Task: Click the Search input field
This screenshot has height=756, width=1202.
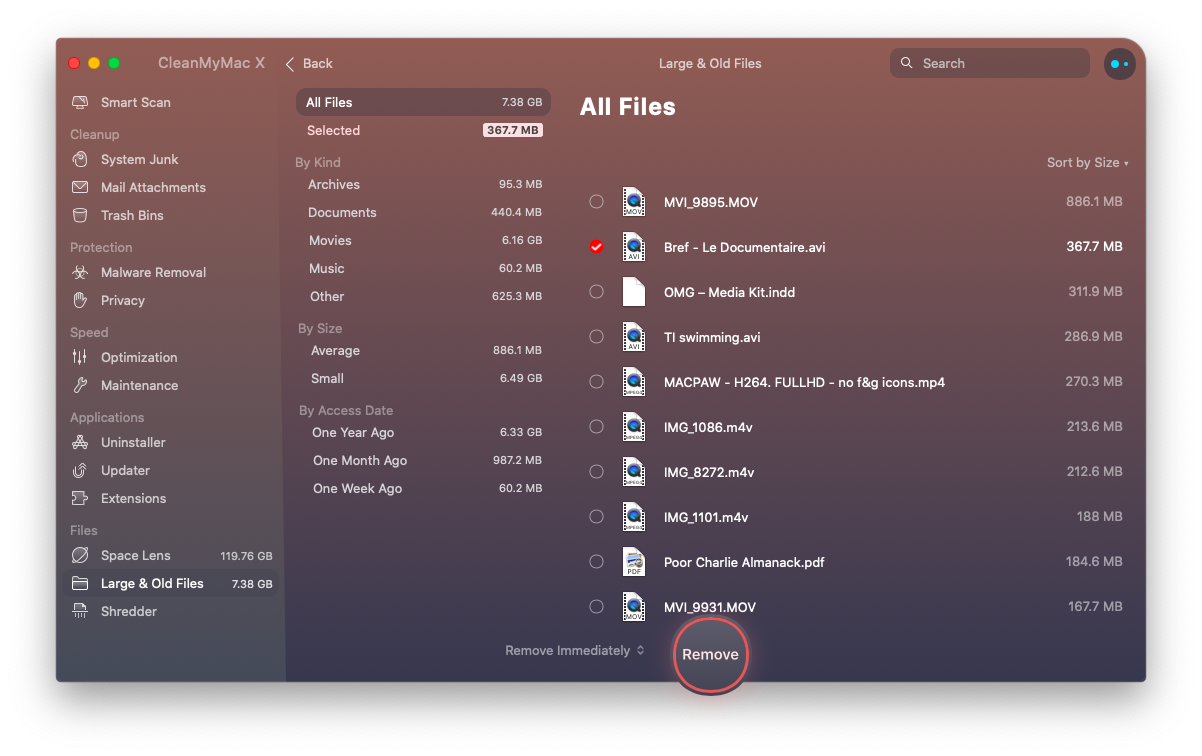Action: coord(990,63)
